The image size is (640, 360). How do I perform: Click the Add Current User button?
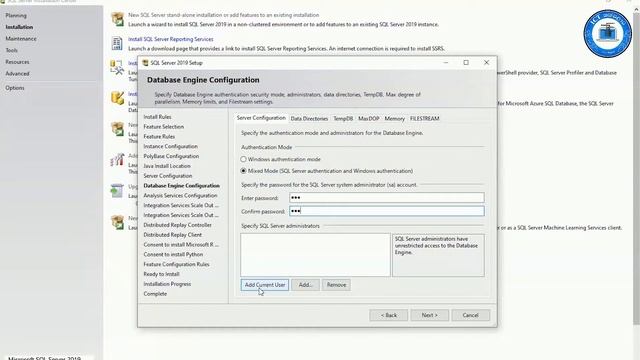coord(265,285)
